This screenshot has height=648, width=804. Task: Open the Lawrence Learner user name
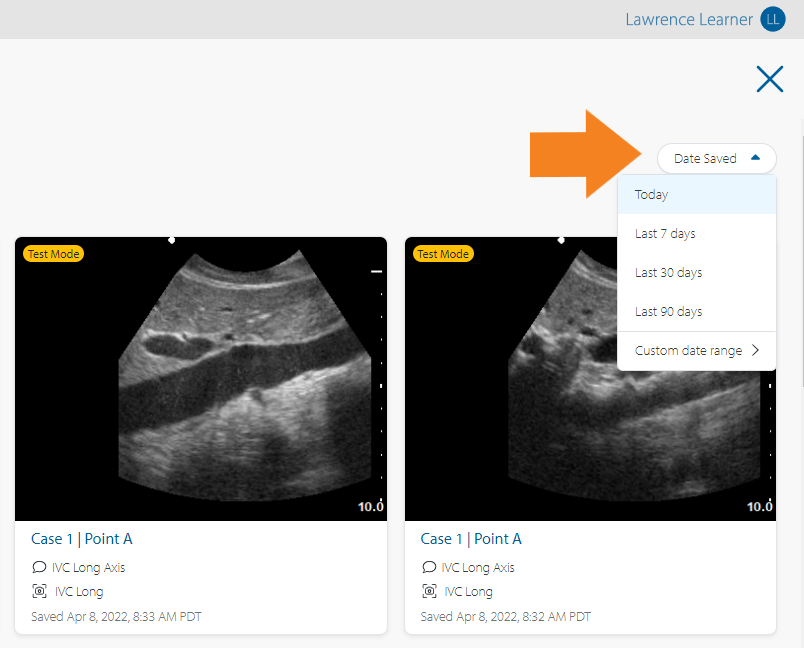coord(689,19)
